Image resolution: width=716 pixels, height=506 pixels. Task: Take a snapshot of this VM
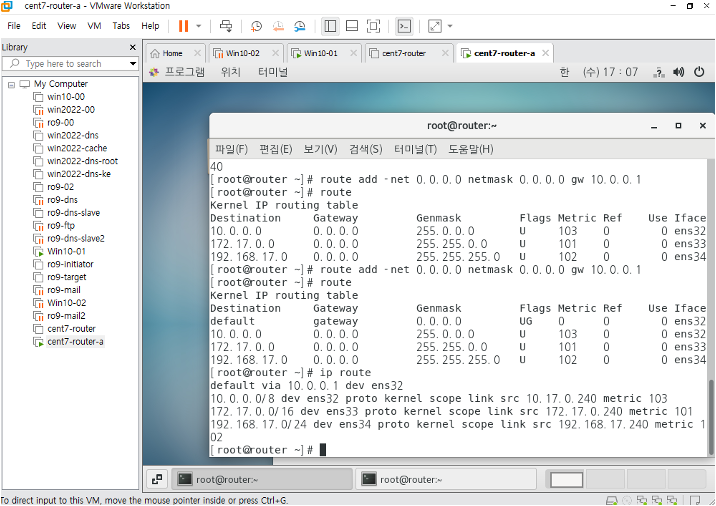pyautogui.click(x=256, y=26)
